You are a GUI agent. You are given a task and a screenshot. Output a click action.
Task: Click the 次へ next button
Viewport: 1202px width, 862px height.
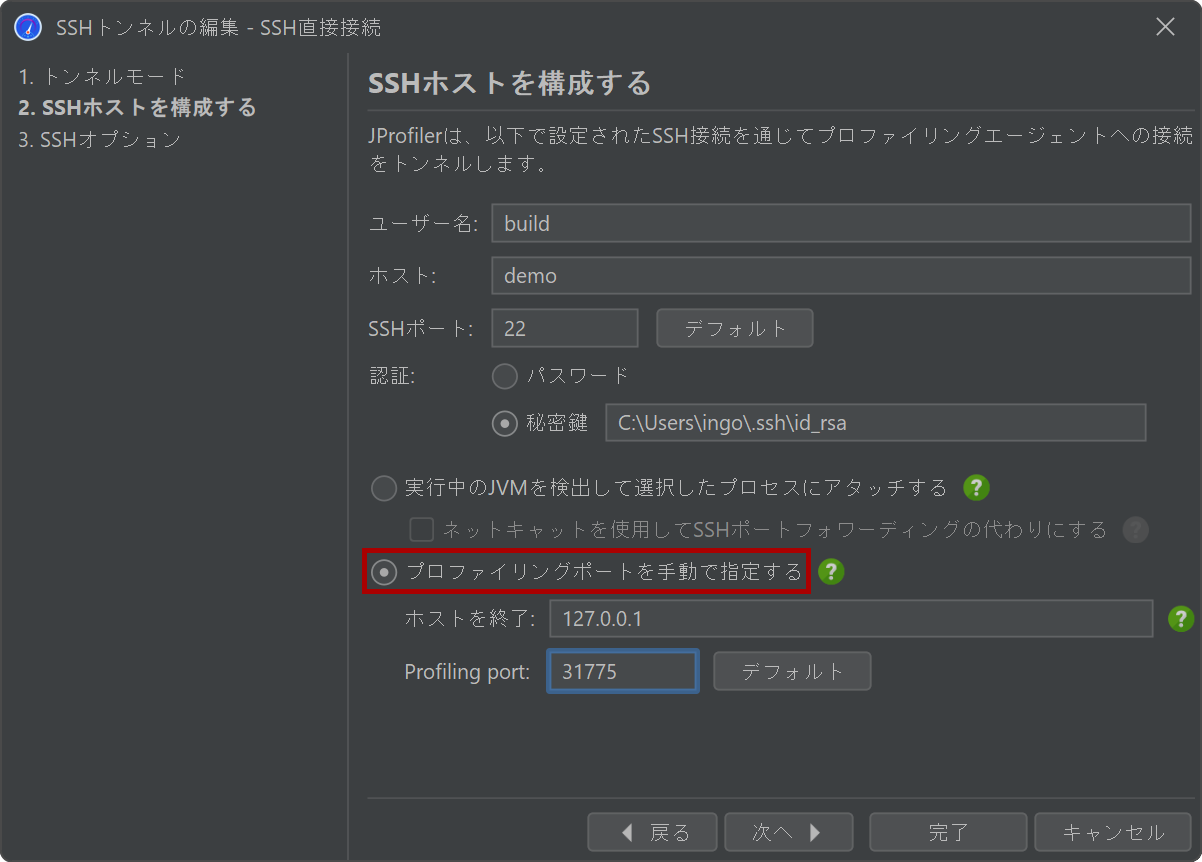pos(788,832)
